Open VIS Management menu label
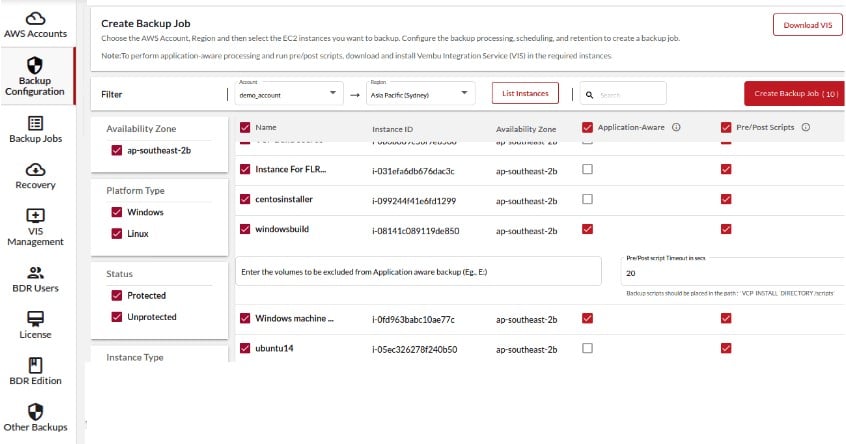The image size is (846, 444). [x=35, y=237]
